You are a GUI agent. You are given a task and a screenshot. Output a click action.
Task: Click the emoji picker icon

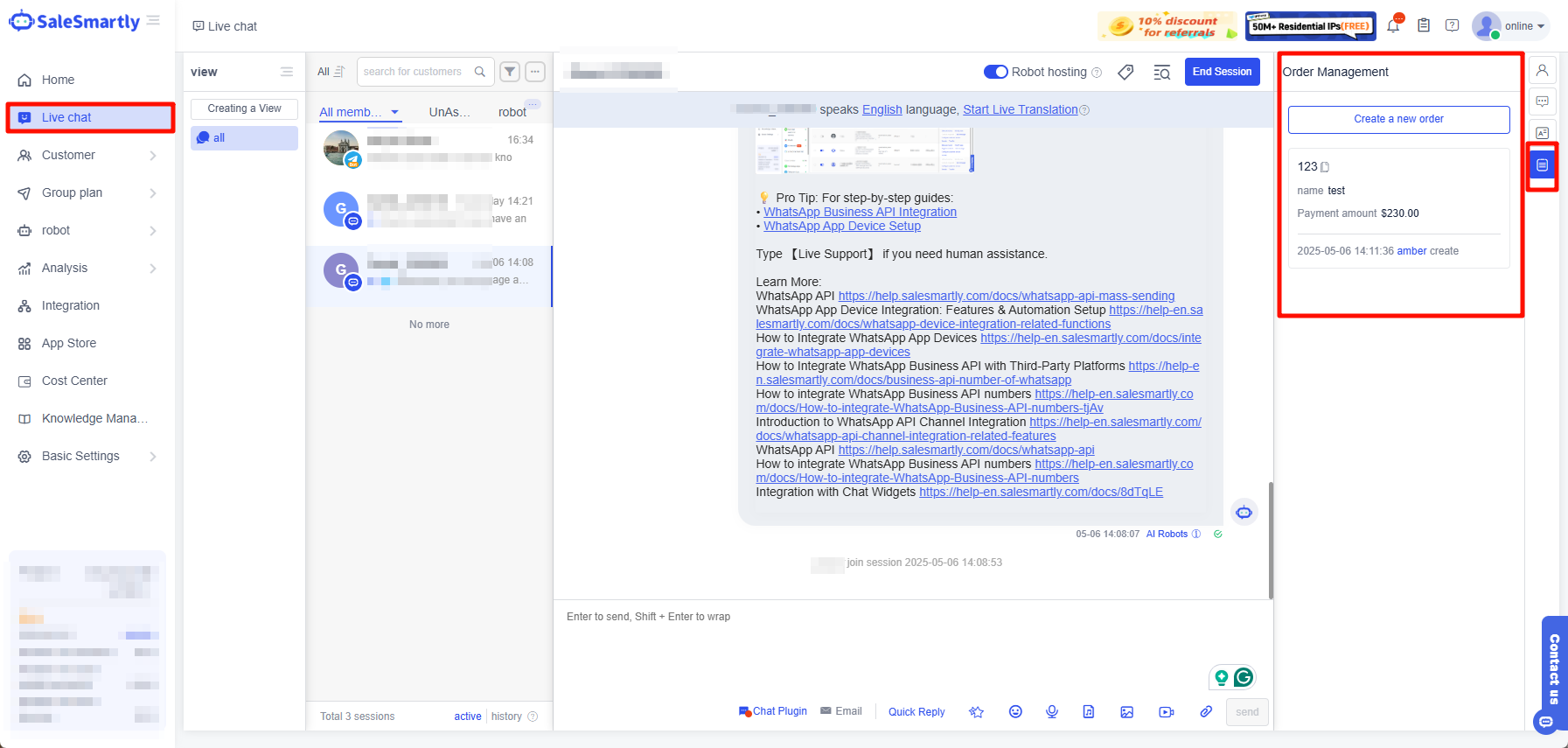pos(1015,712)
